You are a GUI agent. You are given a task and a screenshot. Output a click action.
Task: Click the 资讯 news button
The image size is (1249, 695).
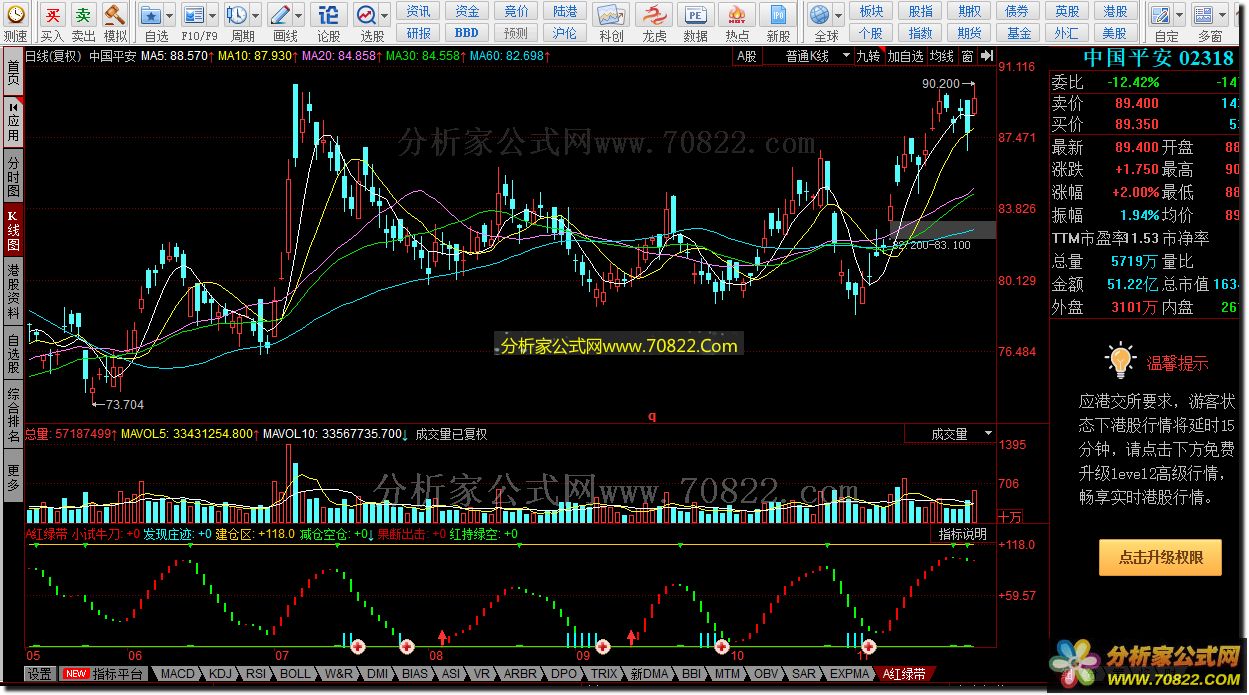[419, 11]
